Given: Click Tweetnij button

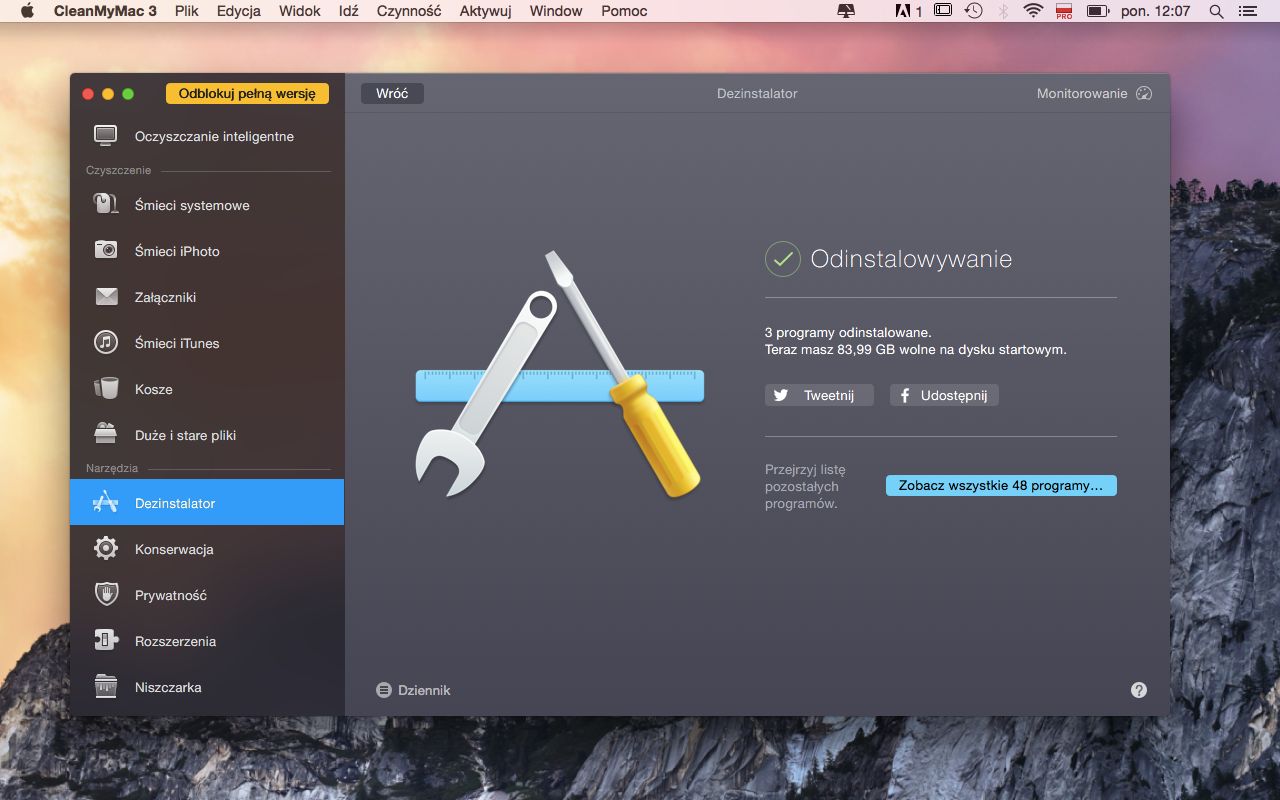Looking at the screenshot, I should pos(819,395).
